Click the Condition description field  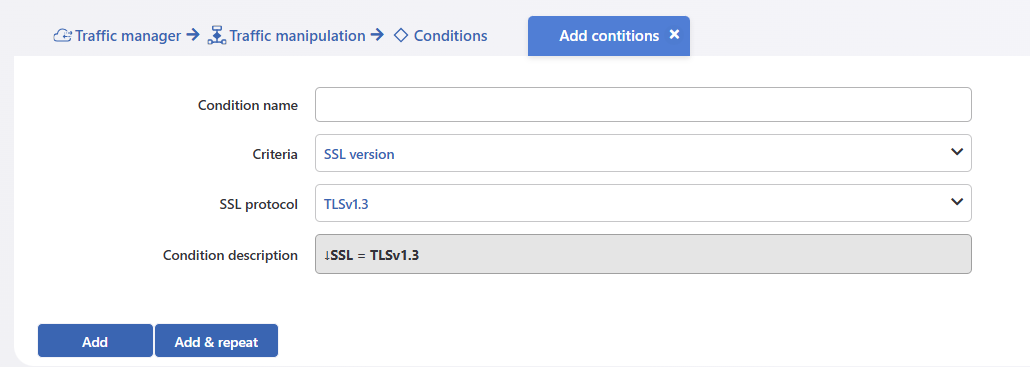pyautogui.click(x=643, y=254)
